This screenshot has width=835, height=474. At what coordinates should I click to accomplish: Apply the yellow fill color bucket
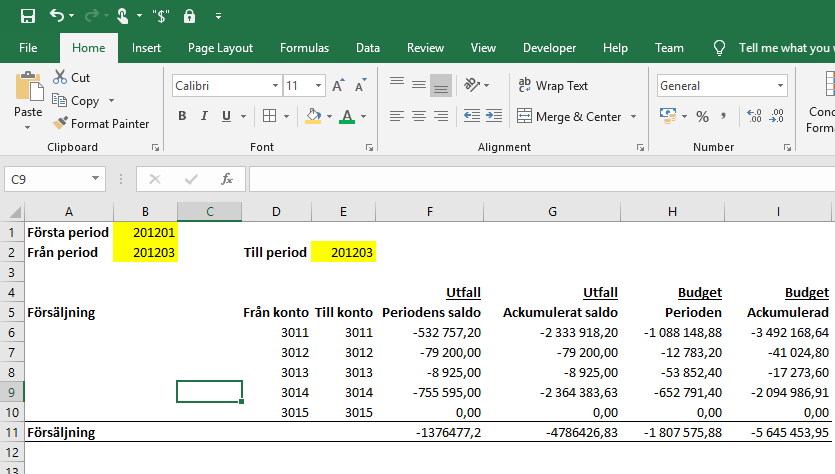[313, 116]
